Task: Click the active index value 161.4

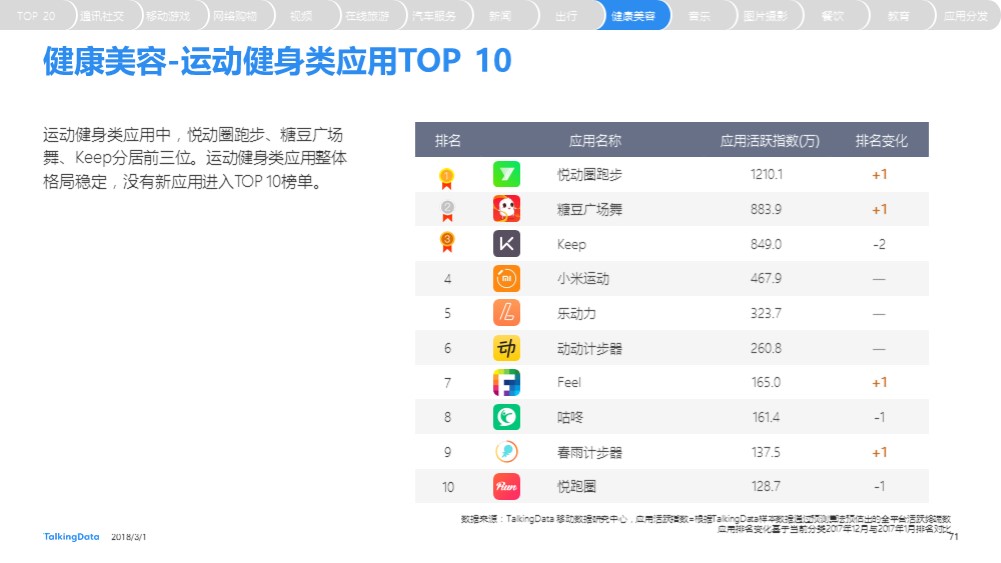Action: [x=766, y=417]
